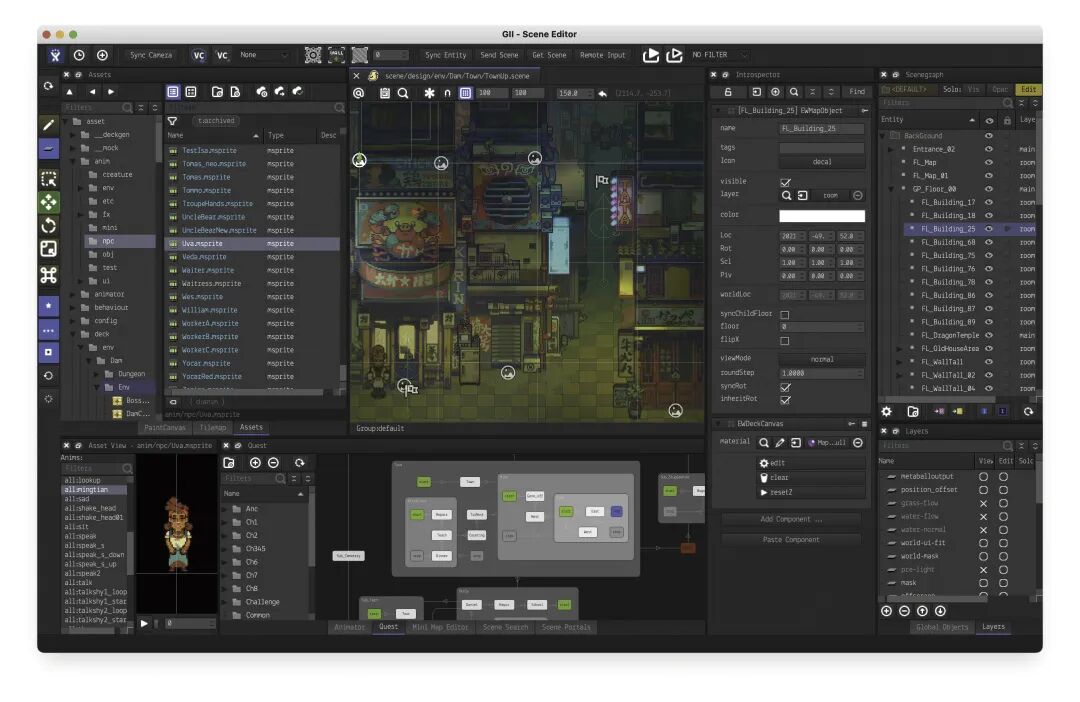Hide FL_Building_25 using its eye icon
Screen dimensions: 1080x702
click(x=988, y=229)
